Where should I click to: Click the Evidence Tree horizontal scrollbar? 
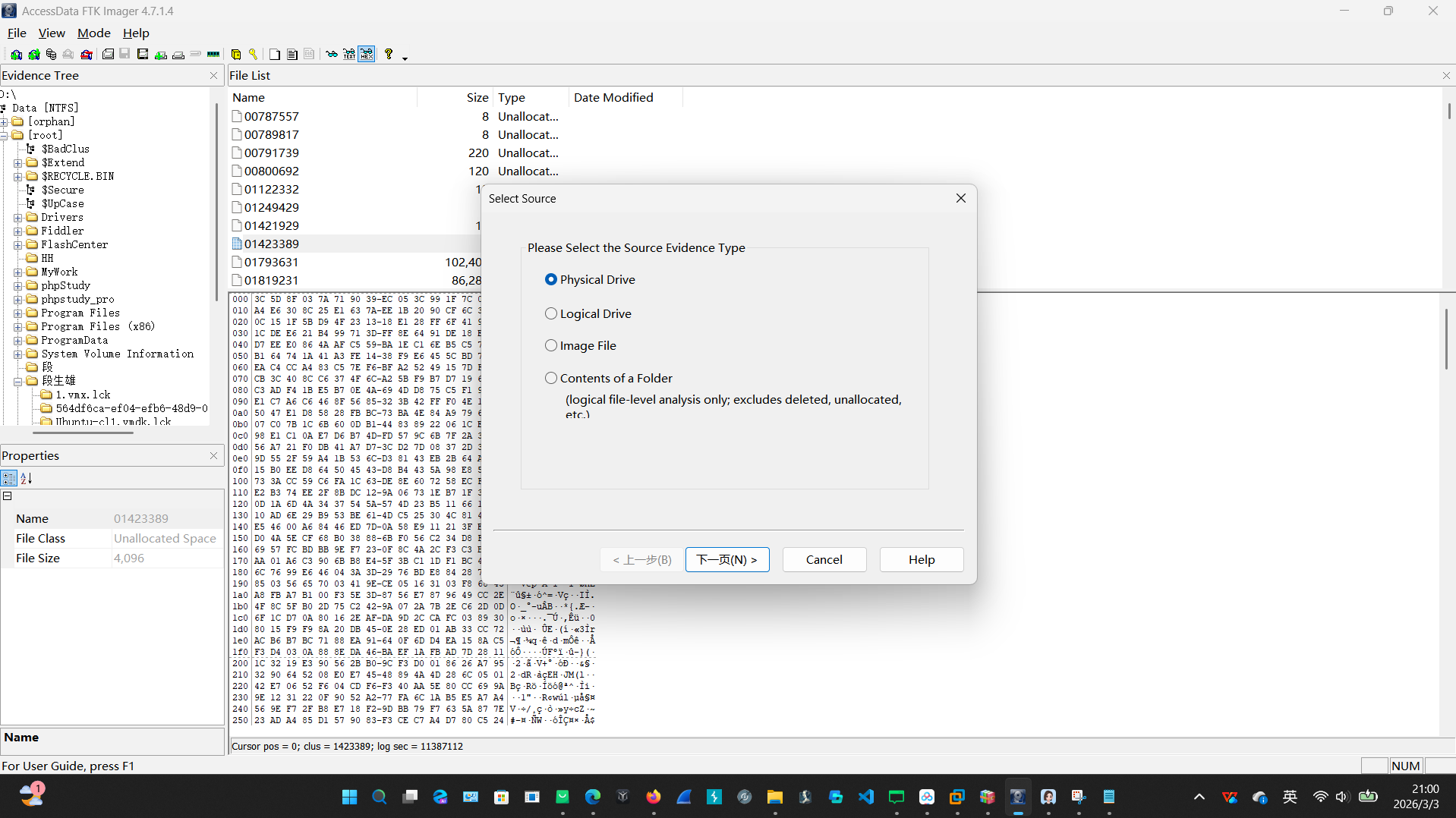pos(84,433)
